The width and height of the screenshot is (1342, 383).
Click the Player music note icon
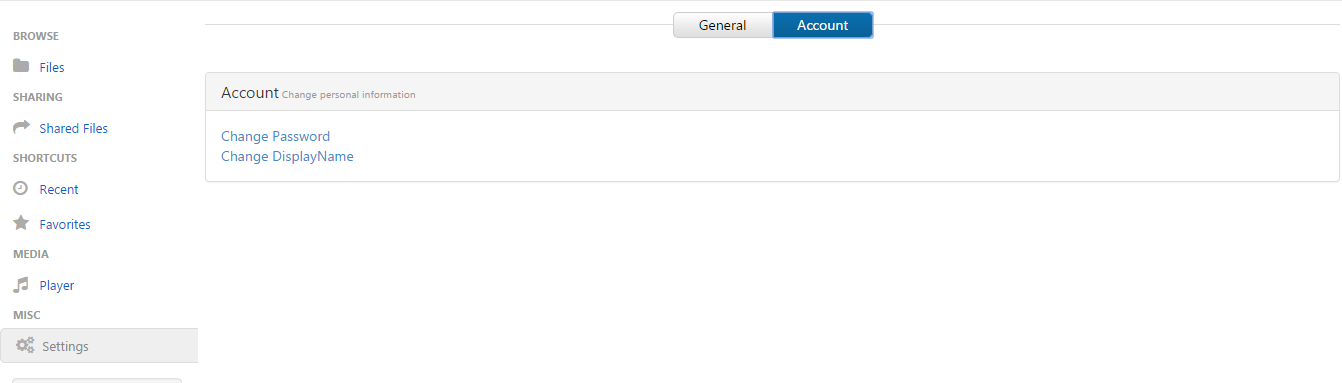[x=20, y=284]
